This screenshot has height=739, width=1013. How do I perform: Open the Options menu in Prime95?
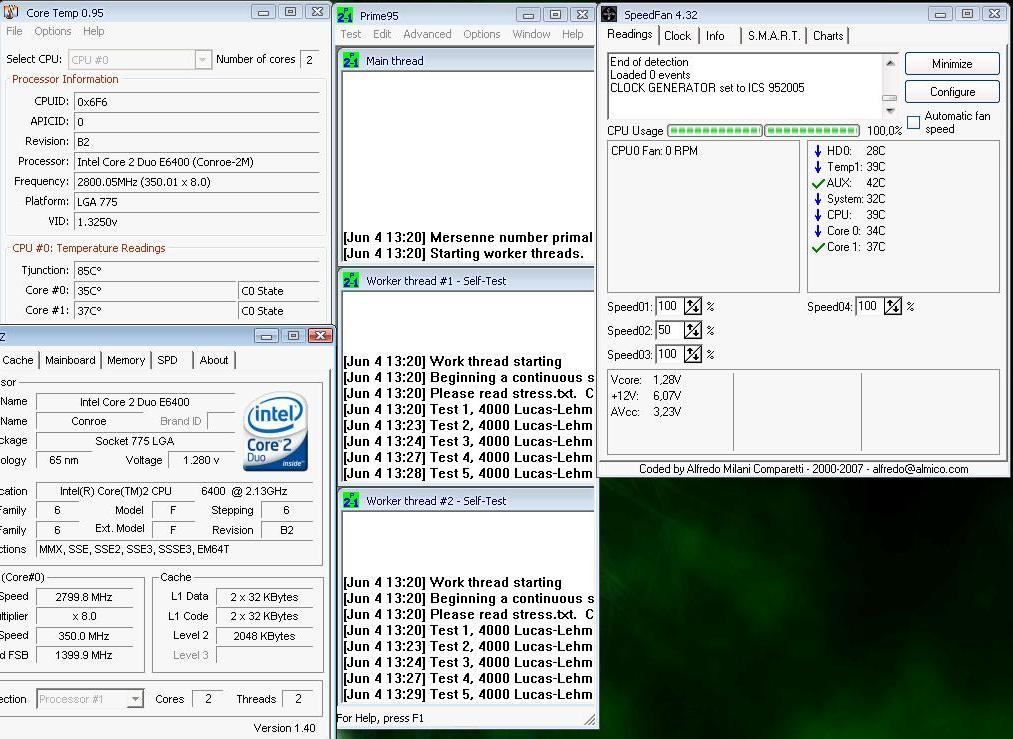[x=481, y=34]
